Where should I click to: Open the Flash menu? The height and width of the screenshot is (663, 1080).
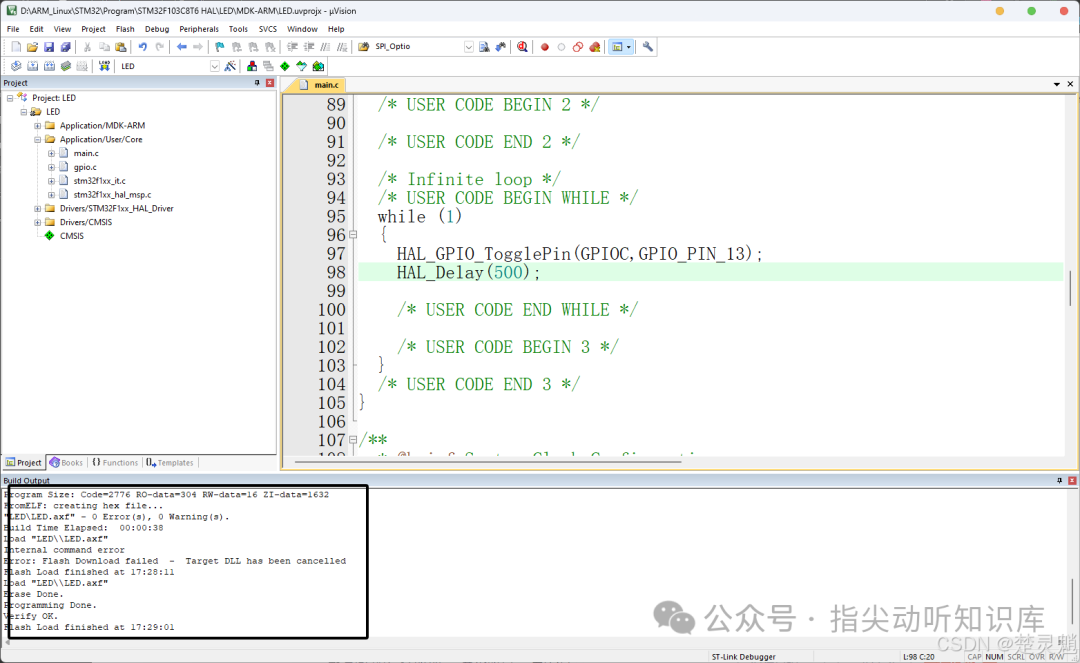(x=125, y=29)
